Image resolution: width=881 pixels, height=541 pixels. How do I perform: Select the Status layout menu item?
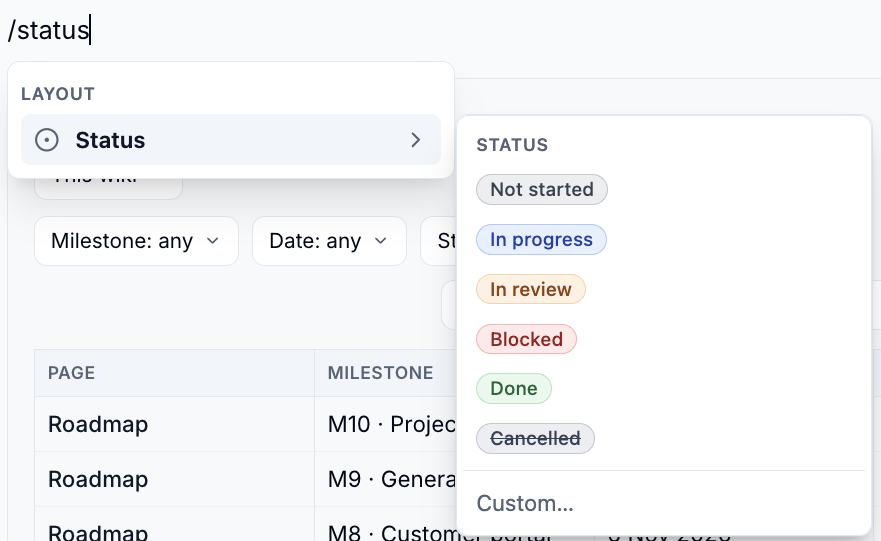[x=231, y=140]
